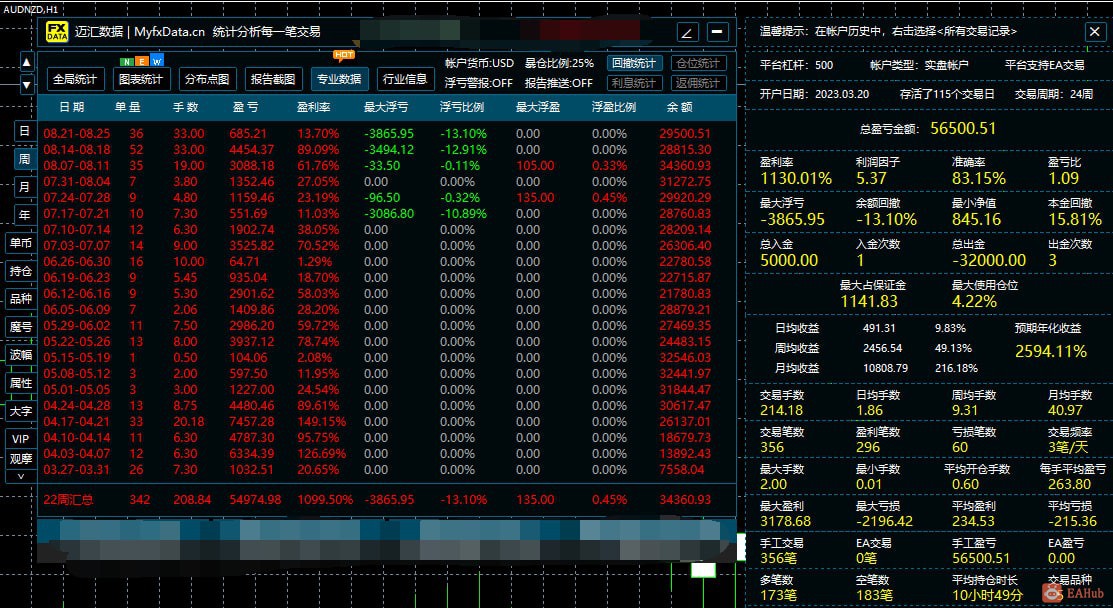Sort by 最大浮亏 column header

[386, 108]
